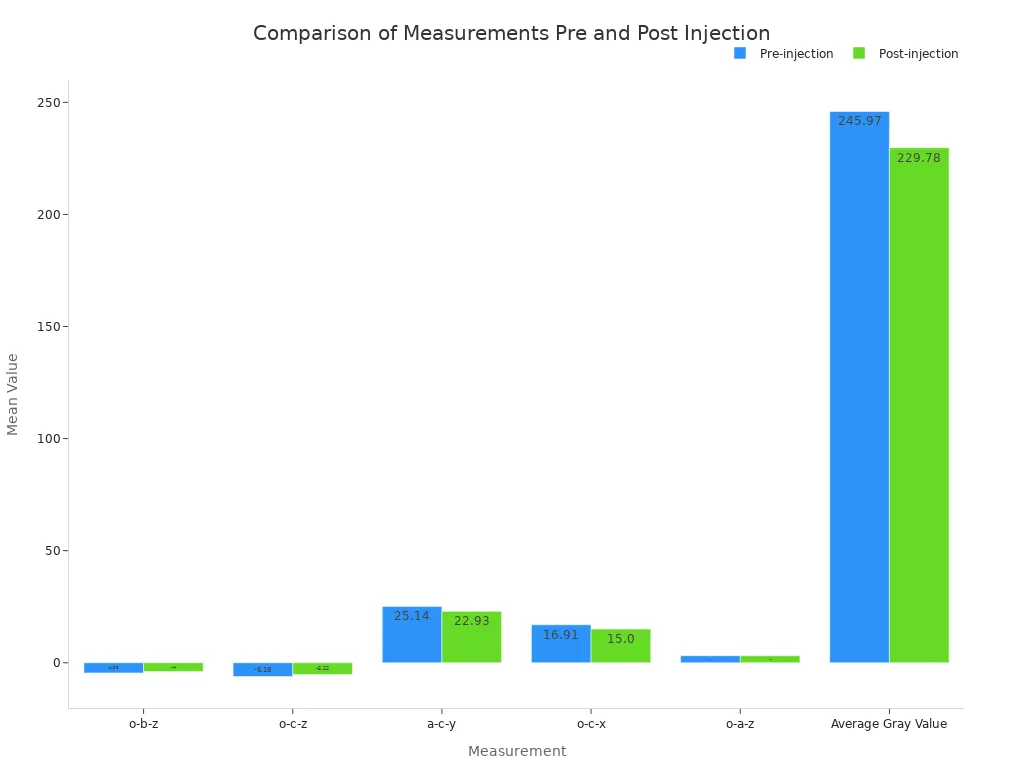1024x768 pixels.
Task: Click the green o-b-z bar
Action: pos(173,667)
